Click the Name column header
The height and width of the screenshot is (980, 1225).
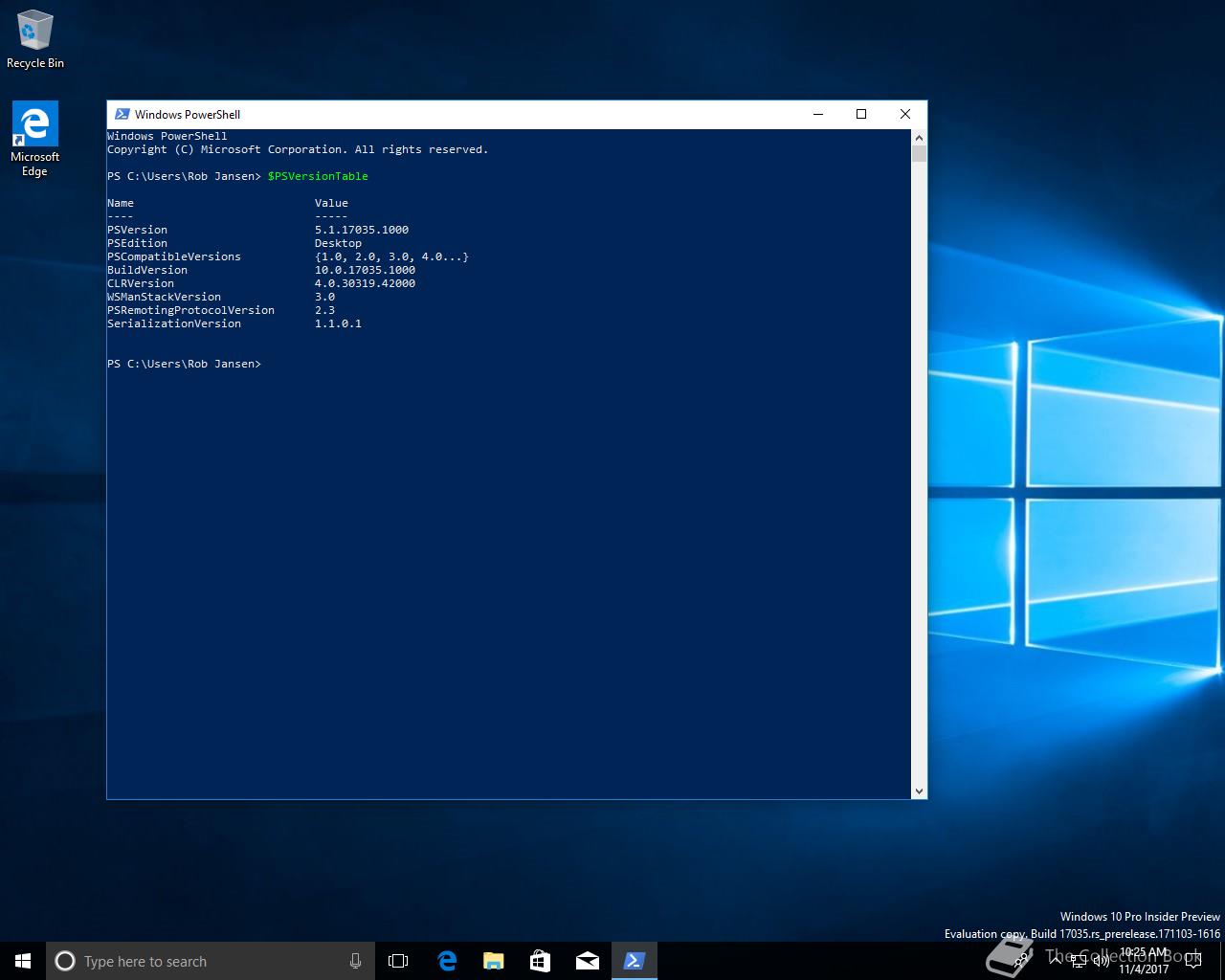(121, 203)
